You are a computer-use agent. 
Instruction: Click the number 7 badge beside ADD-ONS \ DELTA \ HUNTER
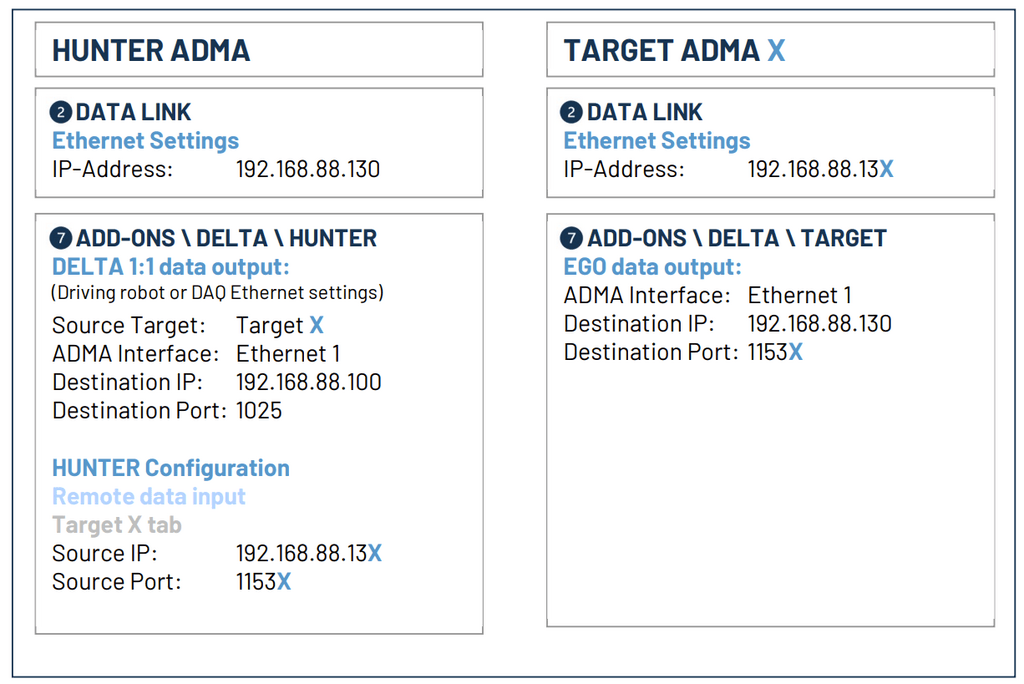pyautogui.click(x=61, y=239)
